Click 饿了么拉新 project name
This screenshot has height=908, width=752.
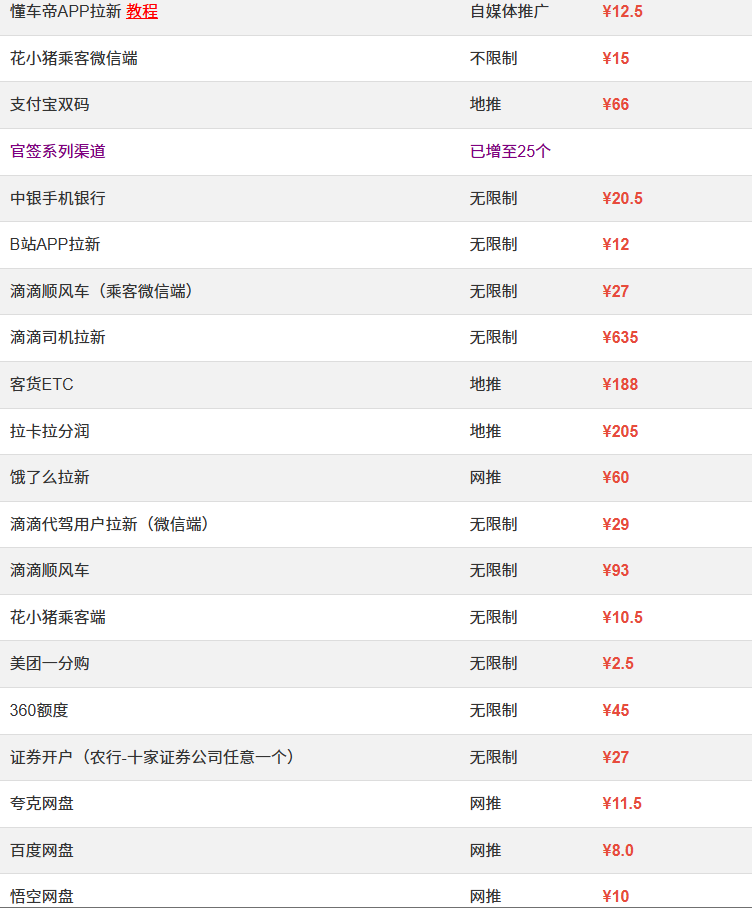[x=50, y=478]
